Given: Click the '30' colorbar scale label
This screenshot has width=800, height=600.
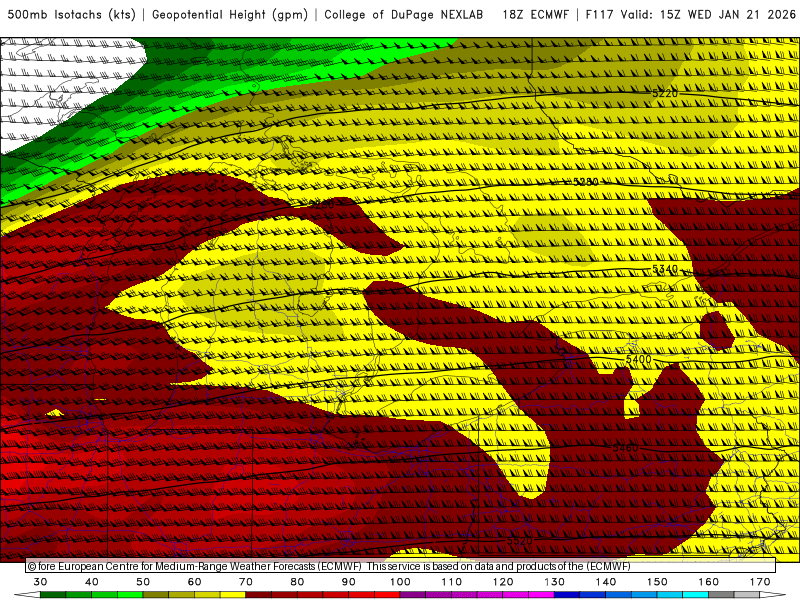Looking at the screenshot, I should (40, 582).
